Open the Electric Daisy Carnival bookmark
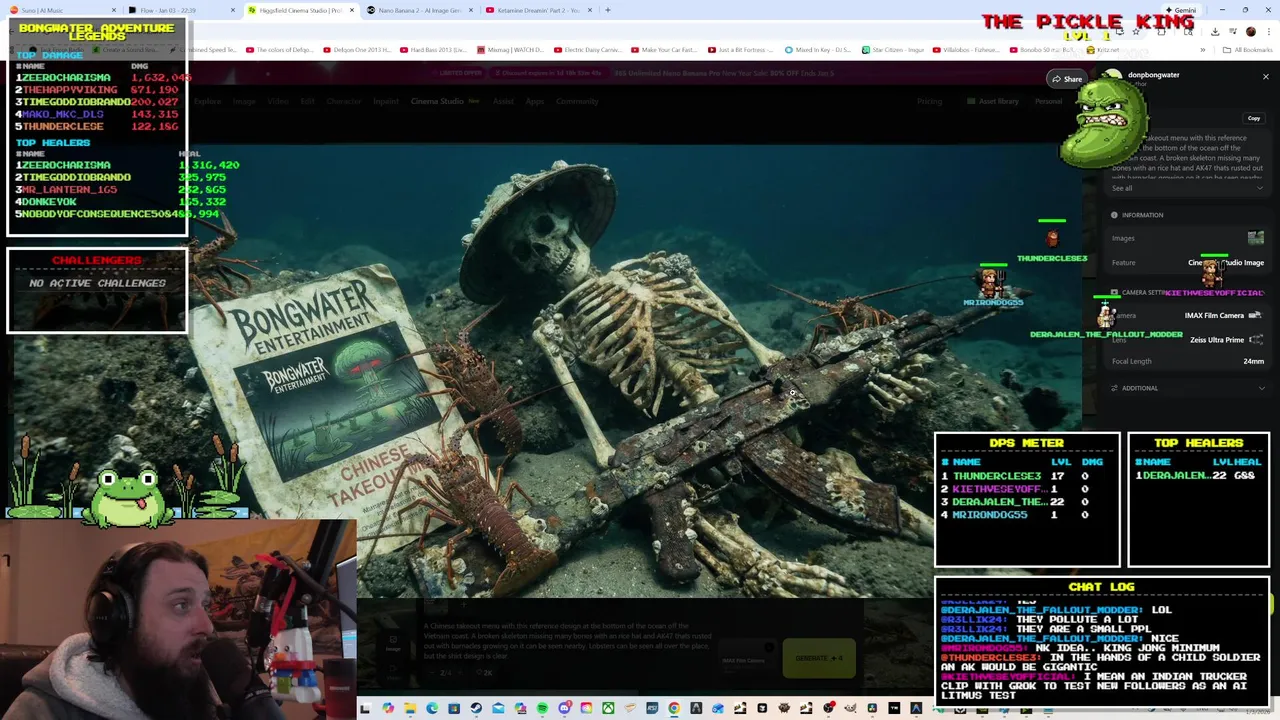The height and width of the screenshot is (720, 1280). (588, 50)
